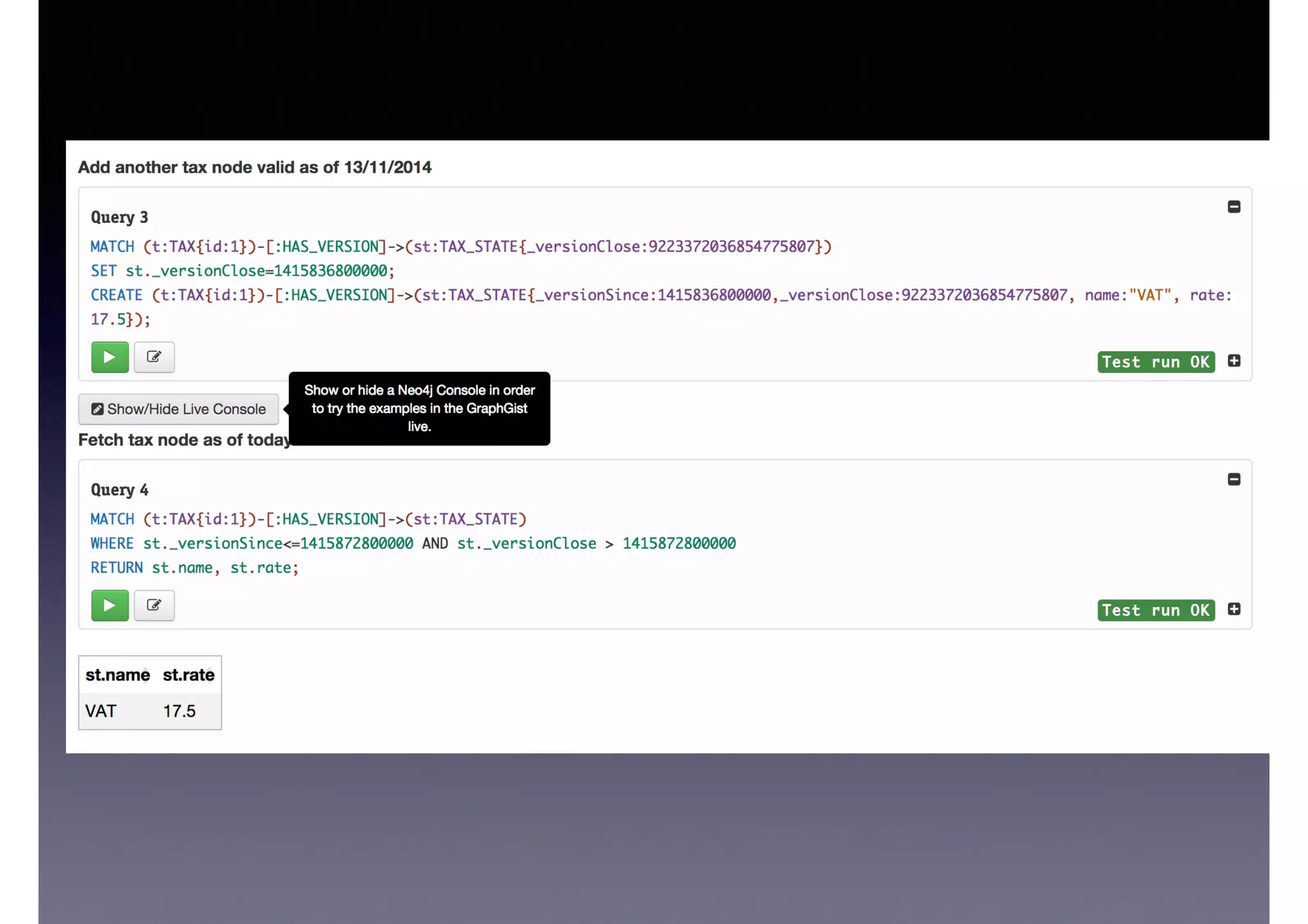
Task: Click Query 4 Test run OK badge
Action: pyautogui.click(x=1155, y=610)
